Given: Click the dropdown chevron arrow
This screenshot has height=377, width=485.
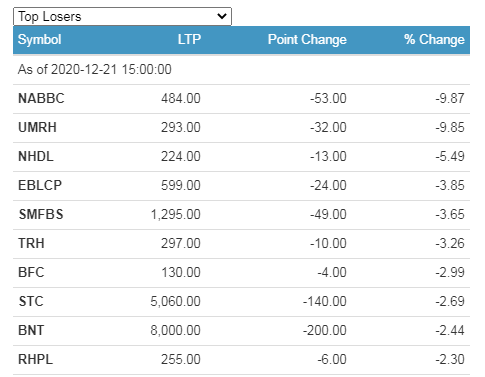Looking at the screenshot, I should (222, 16).
